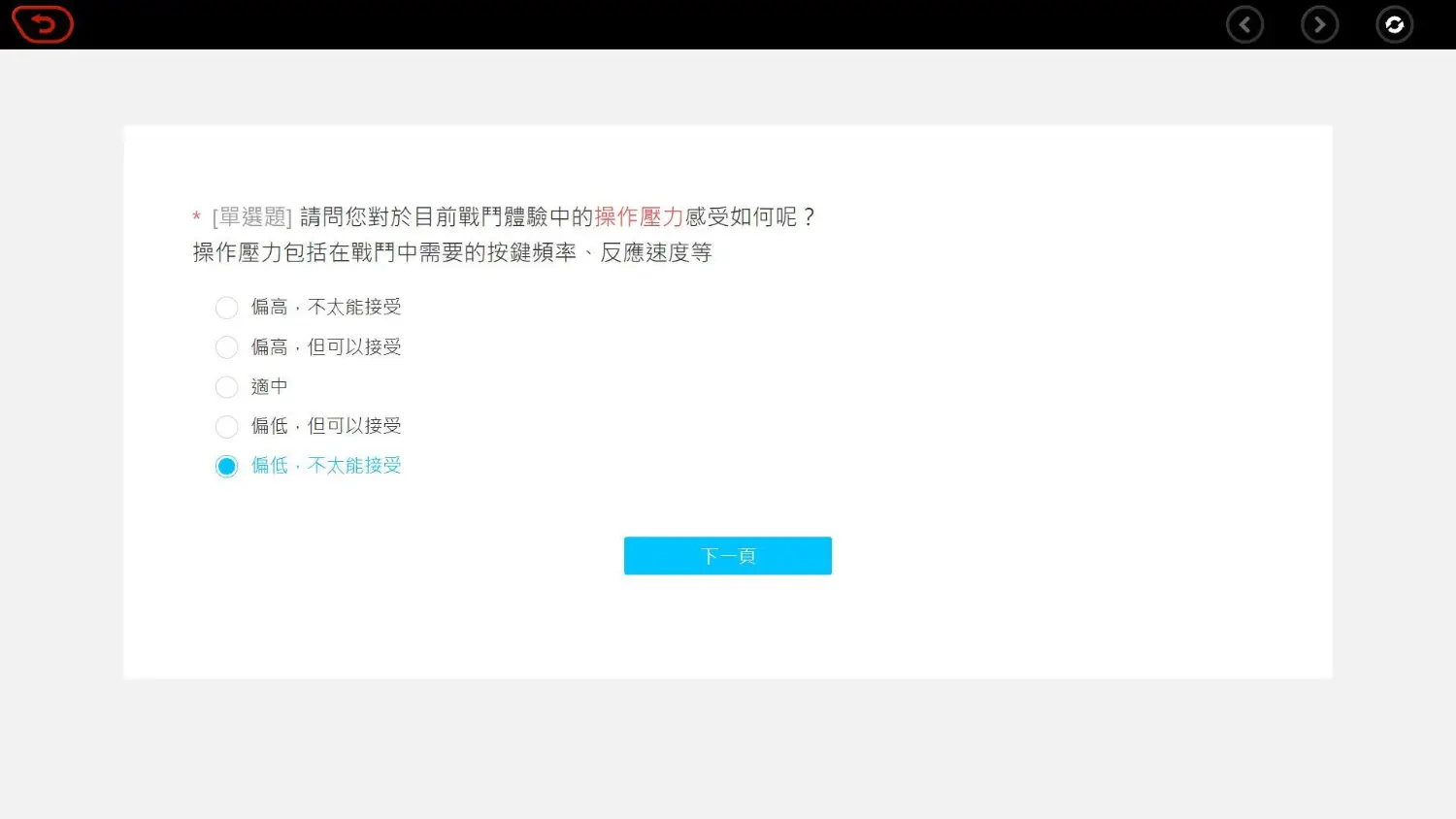The height and width of the screenshot is (819, 1456).
Task: Go back with the left chevron icon
Action: coord(1244,25)
